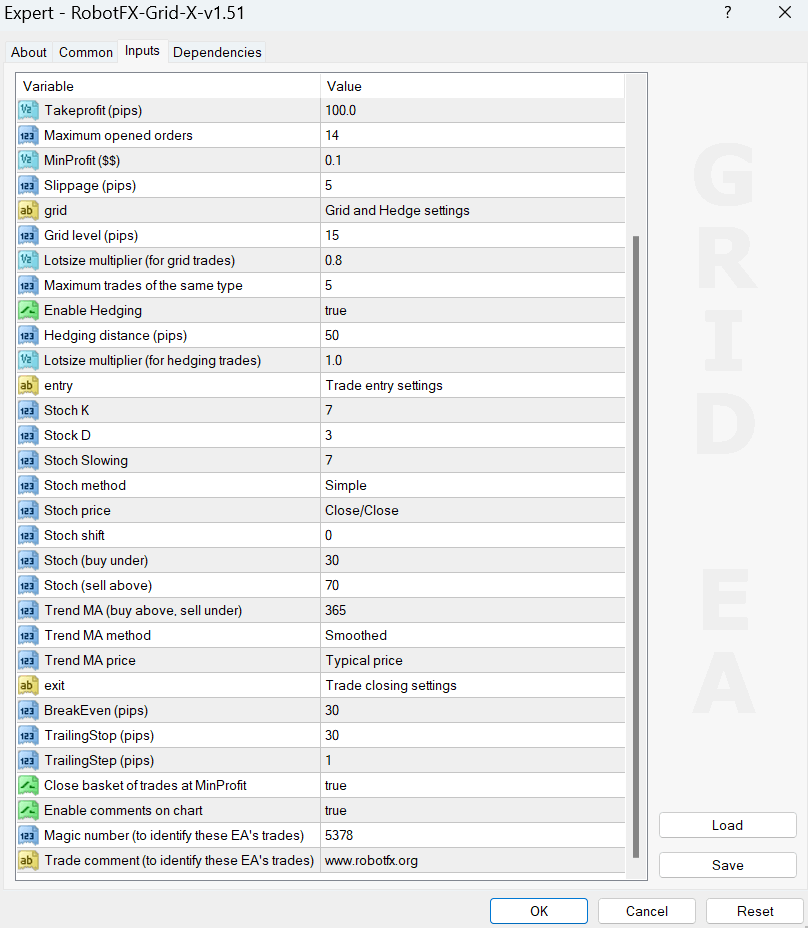
Task: Open the Trend MA method 'Smoothed' dropdown value
Action: (472, 636)
